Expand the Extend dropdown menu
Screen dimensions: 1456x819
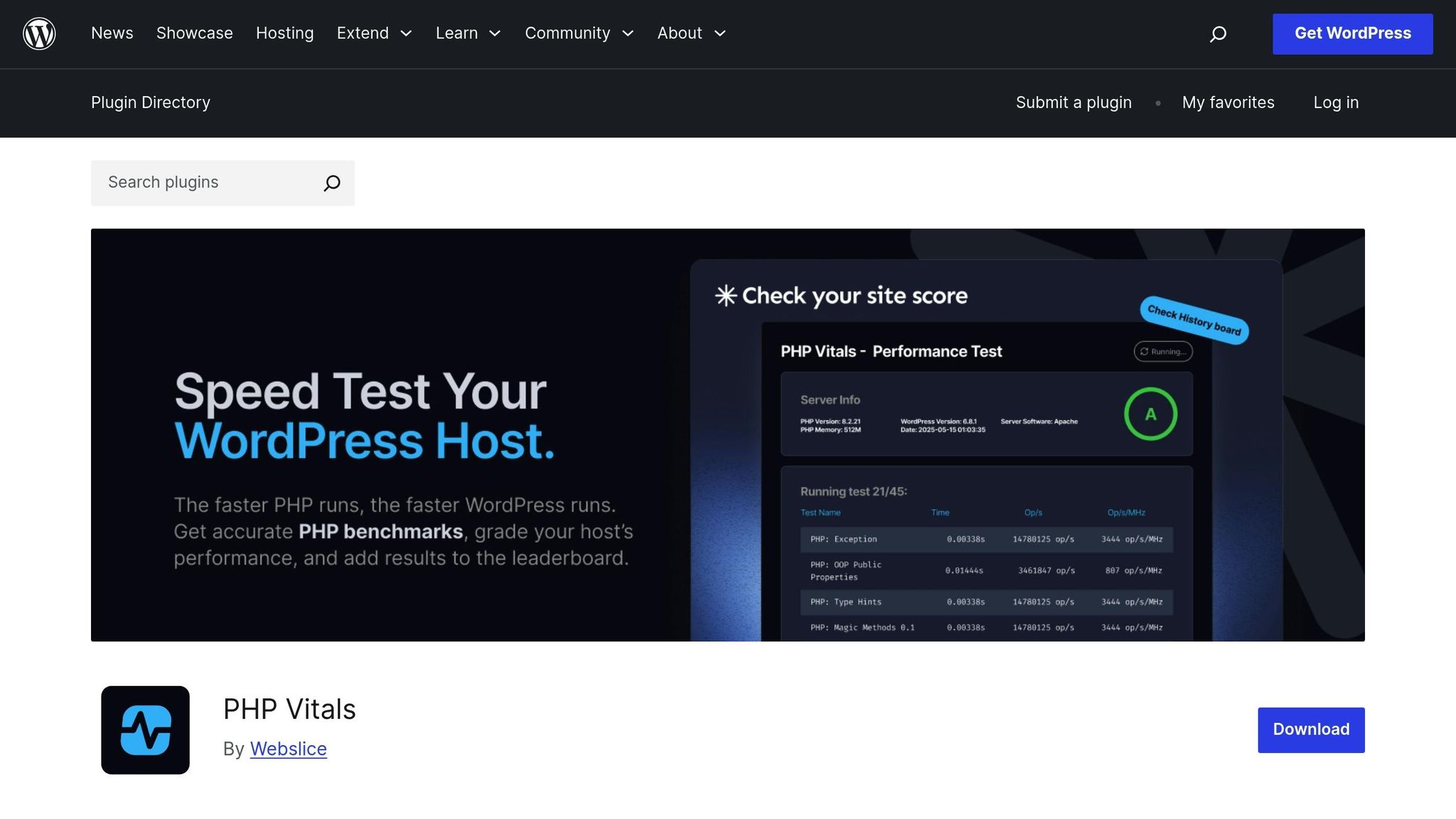point(374,33)
